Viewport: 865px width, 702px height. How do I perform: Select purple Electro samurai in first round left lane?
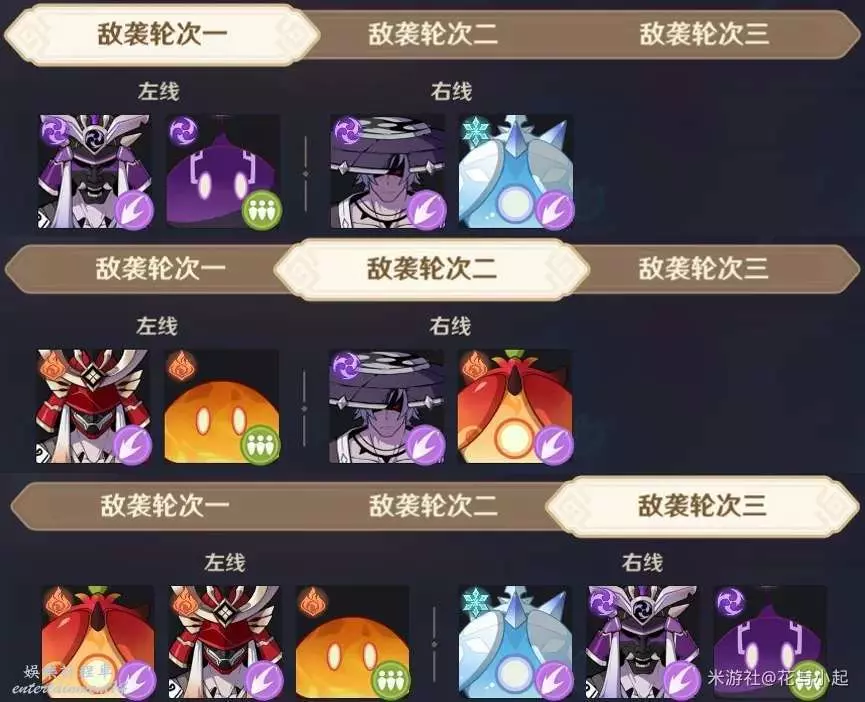click(94, 172)
